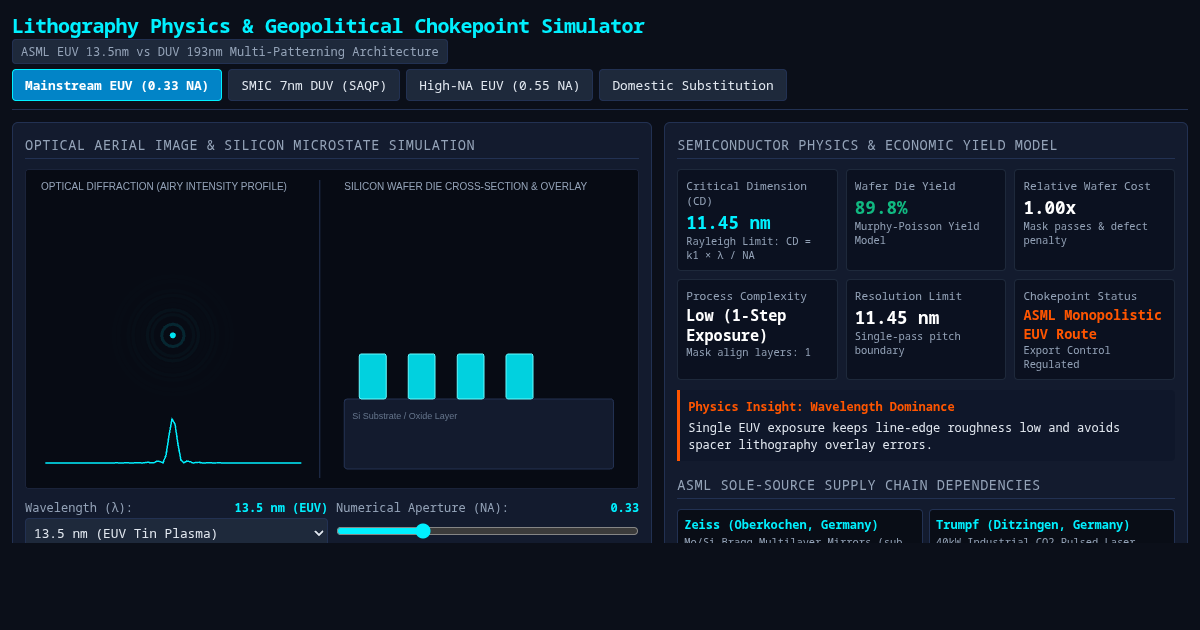The image size is (1200, 630).
Task: Click the Wafer Die Yield 89.8% value
Action: (x=881, y=208)
